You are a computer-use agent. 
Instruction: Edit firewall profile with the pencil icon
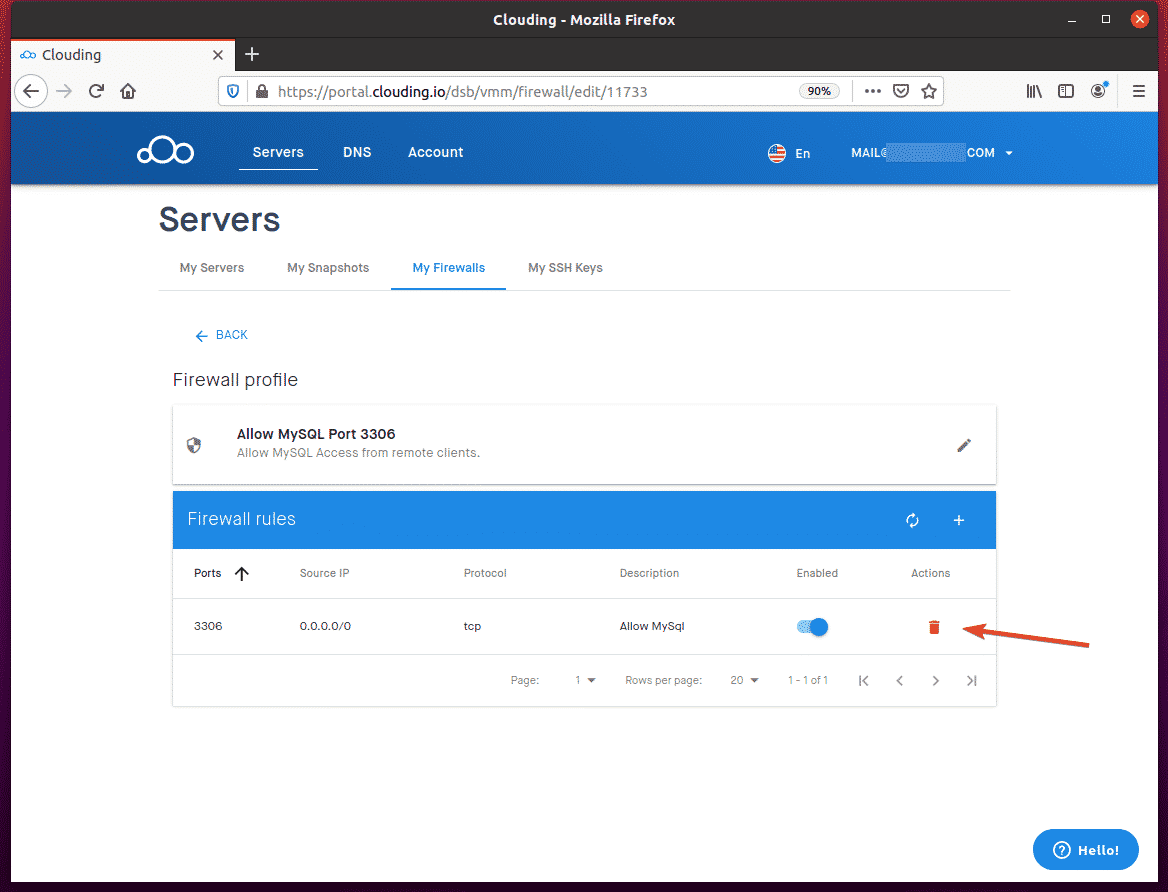click(x=964, y=445)
